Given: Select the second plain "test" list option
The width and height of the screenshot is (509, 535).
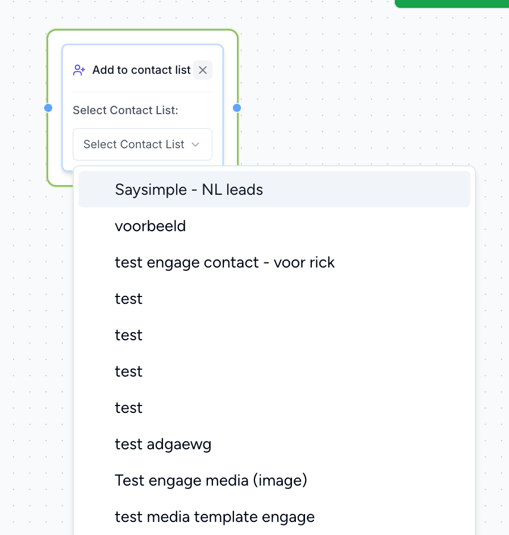Looking at the screenshot, I should (x=274, y=335).
